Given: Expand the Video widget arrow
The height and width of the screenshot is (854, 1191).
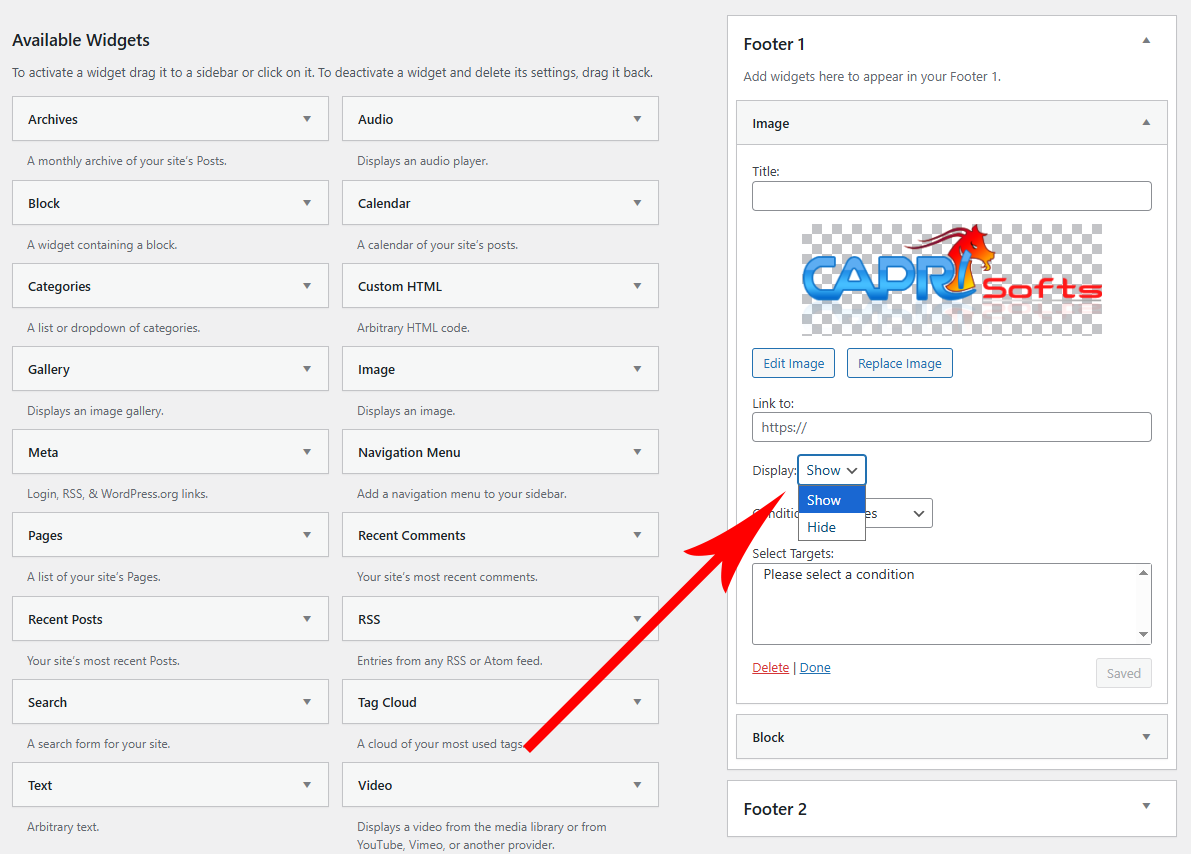Looking at the screenshot, I should pos(637,785).
